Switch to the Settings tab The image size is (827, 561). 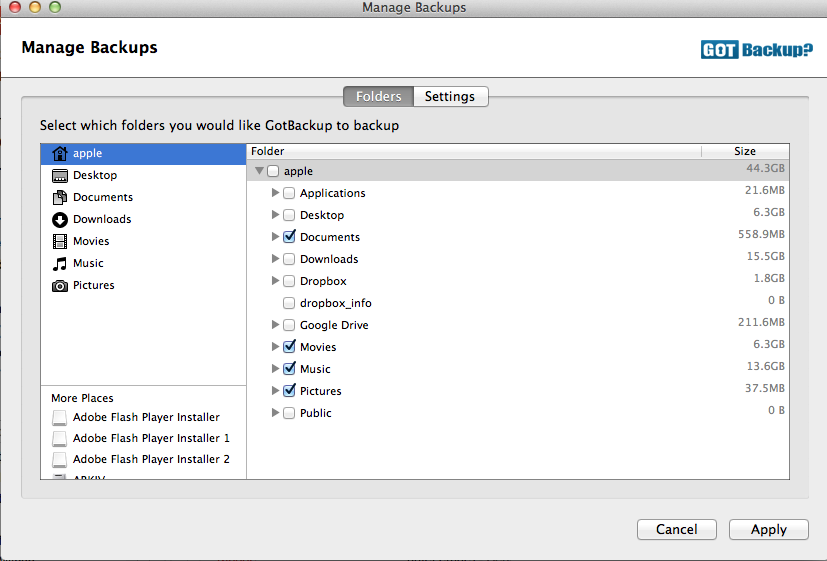pyautogui.click(x=450, y=97)
